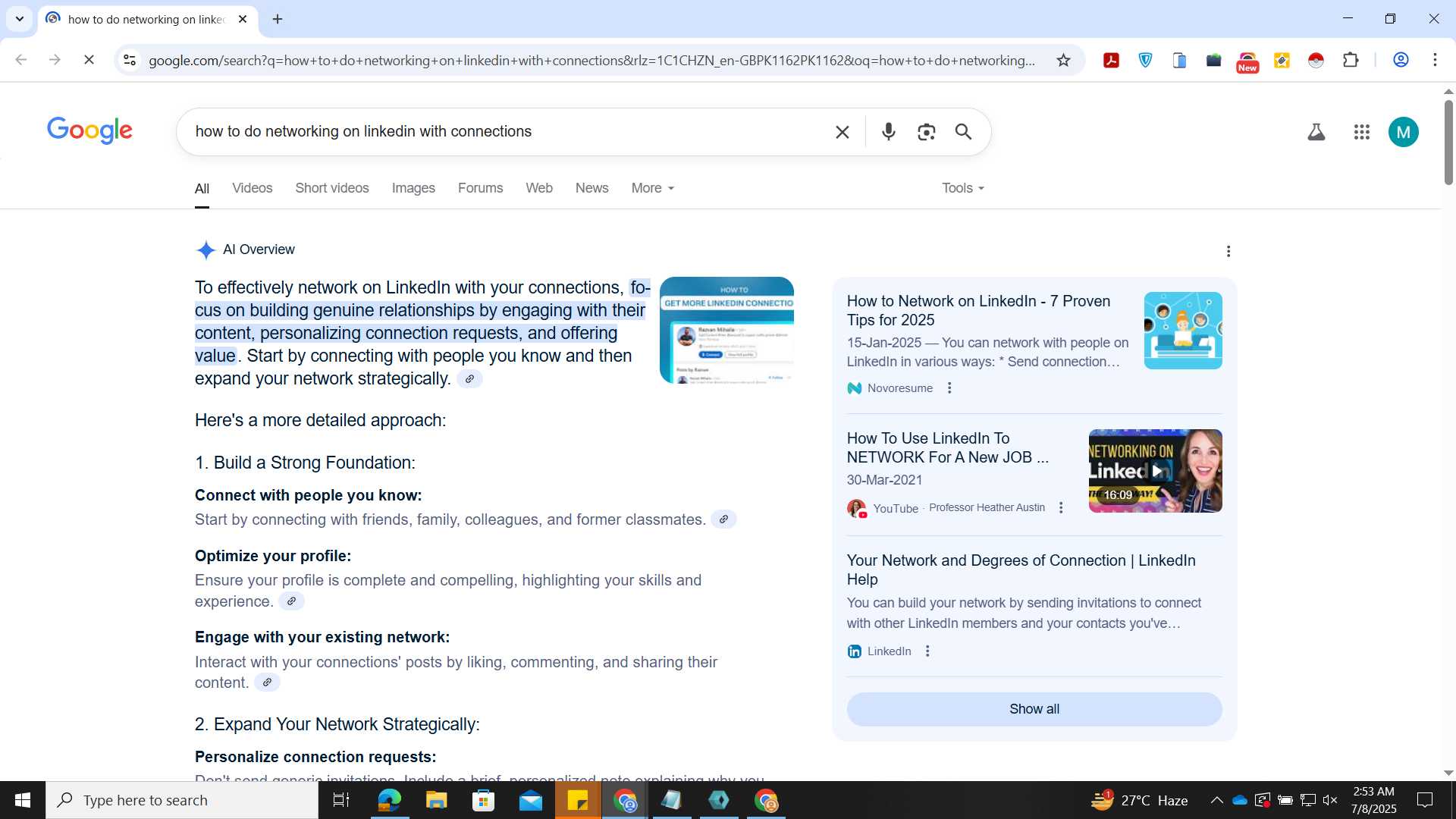The height and width of the screenshot is (819, 1456).
Task: Open more options for LinkedIn Help result
Action: (927, 651)
